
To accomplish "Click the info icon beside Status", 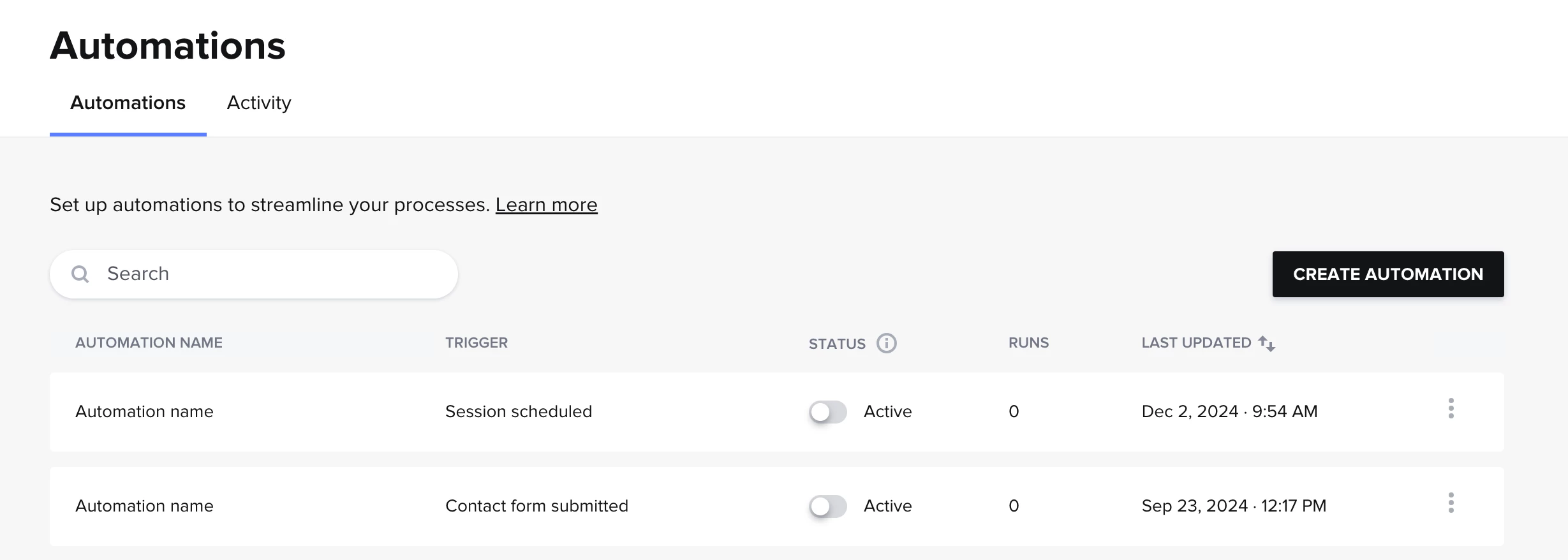I will [x=886, y=343].
